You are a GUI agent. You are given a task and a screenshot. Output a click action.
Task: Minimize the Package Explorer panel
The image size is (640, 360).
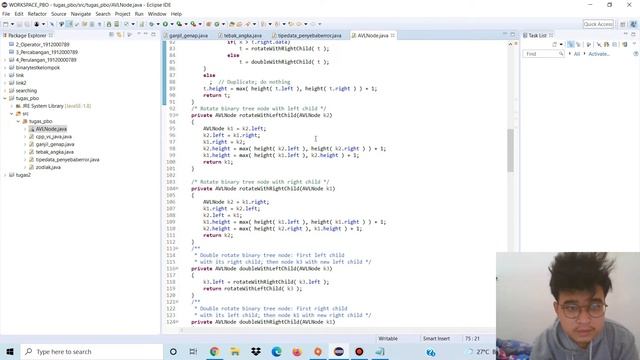(146, 35)
